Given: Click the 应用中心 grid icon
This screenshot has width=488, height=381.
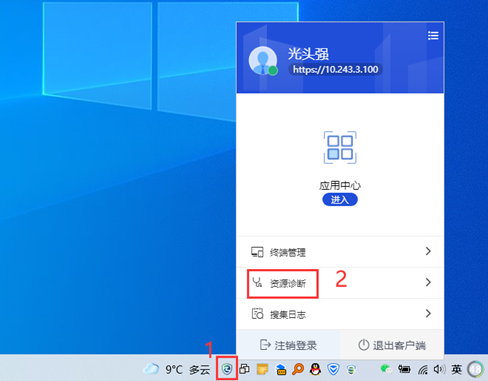Looking at the screenshot, I should point(340,147).
